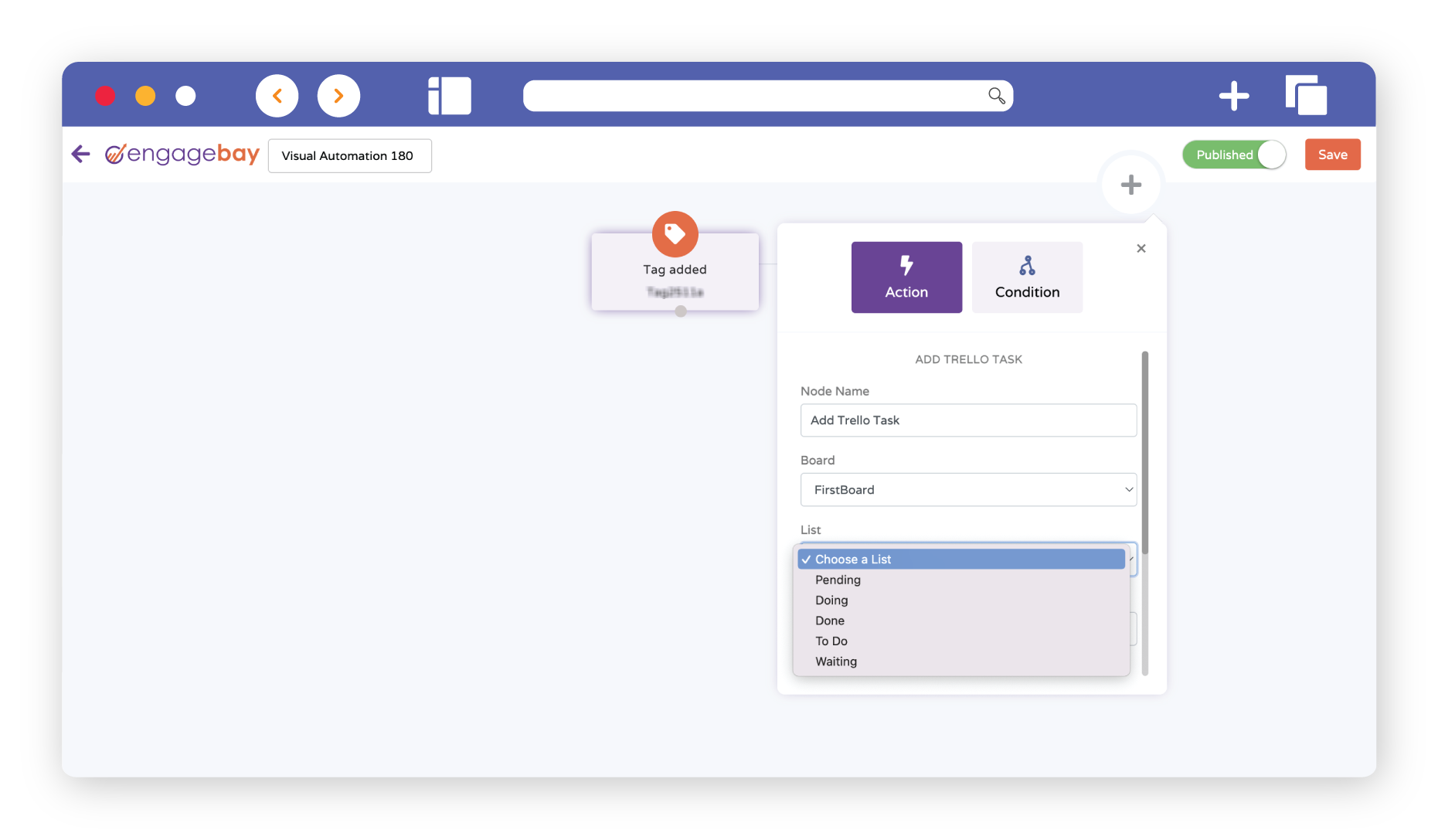Select Pending from the list options

tap(838, 580)
